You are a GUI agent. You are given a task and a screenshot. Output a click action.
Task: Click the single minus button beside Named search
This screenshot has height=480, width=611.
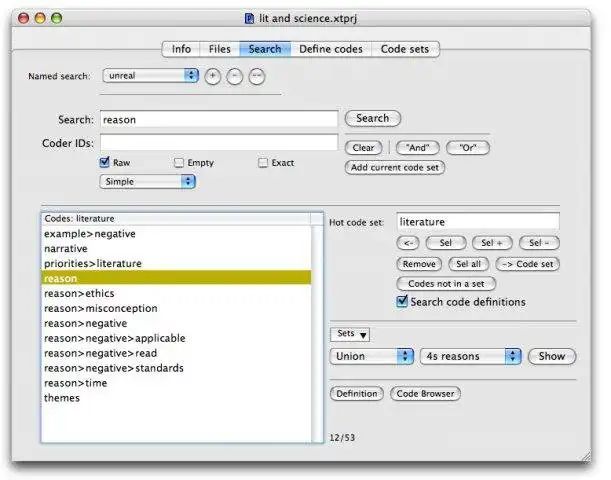[x=235, y=76]
